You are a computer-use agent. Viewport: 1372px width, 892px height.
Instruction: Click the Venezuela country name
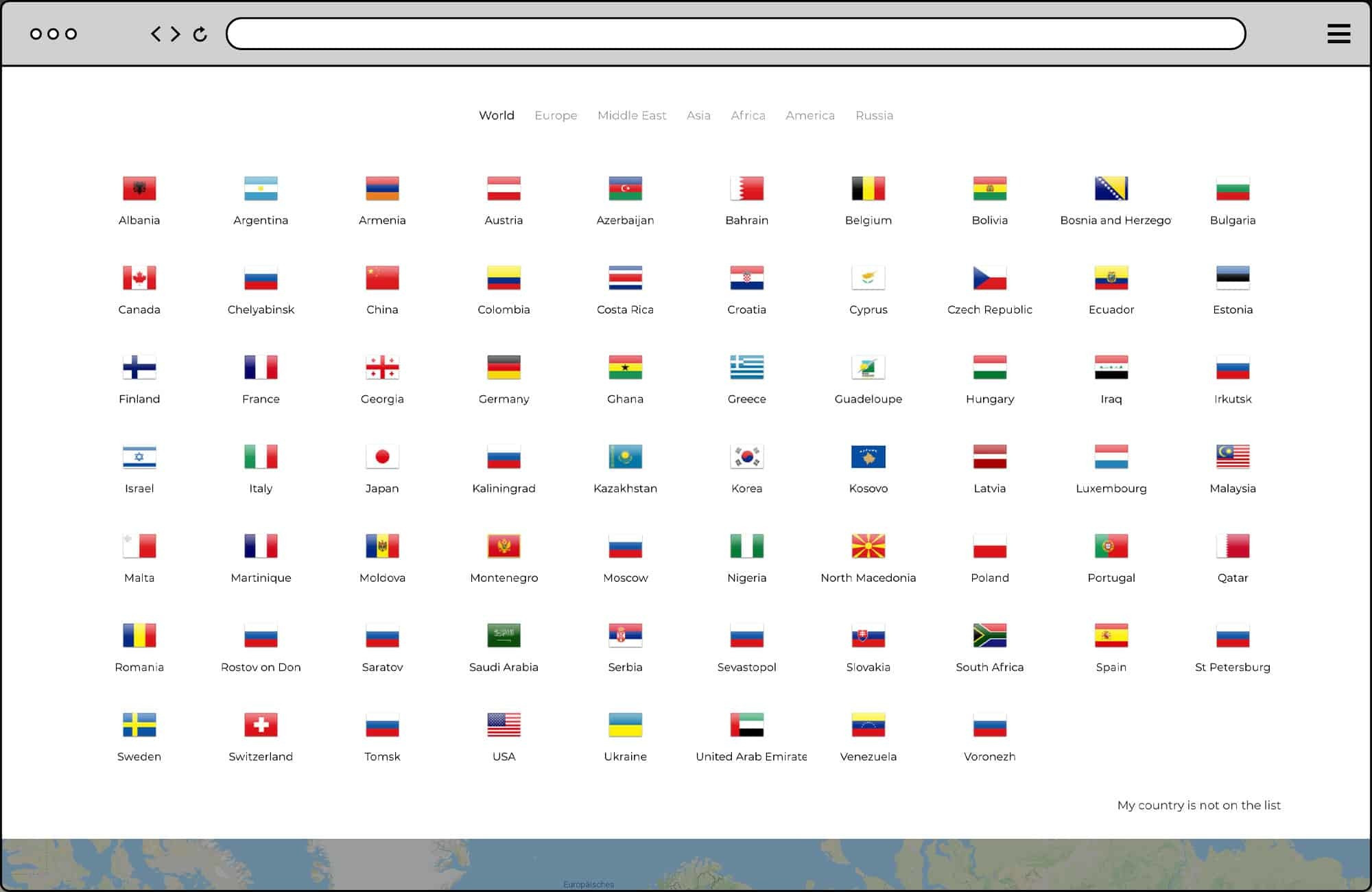[x=868, y=757]
